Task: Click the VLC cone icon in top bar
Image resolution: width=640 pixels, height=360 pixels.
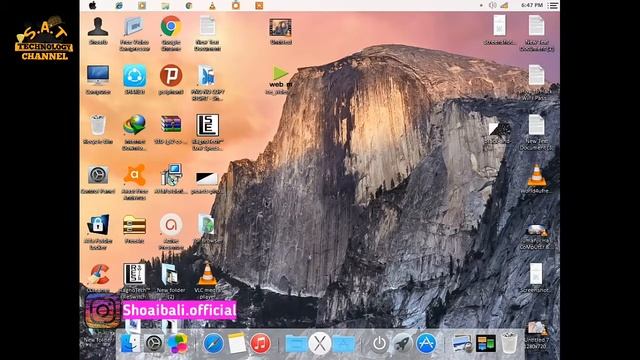Action: pos(212,5)
